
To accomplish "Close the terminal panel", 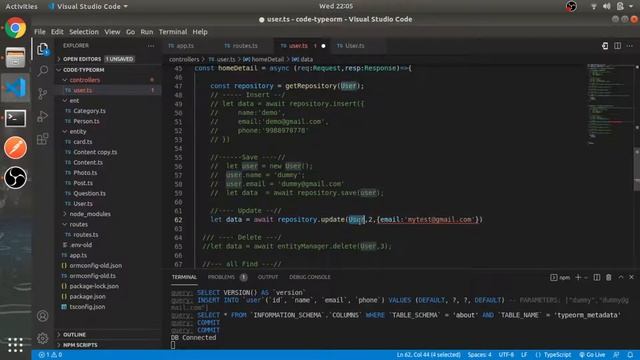I will click(x=631, y=277).
